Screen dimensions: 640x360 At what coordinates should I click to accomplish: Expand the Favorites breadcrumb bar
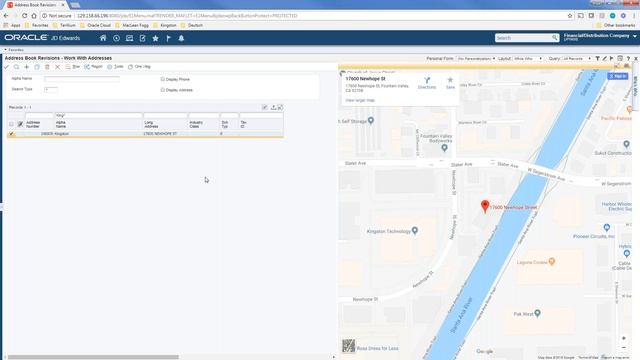[x=14, y=50]
